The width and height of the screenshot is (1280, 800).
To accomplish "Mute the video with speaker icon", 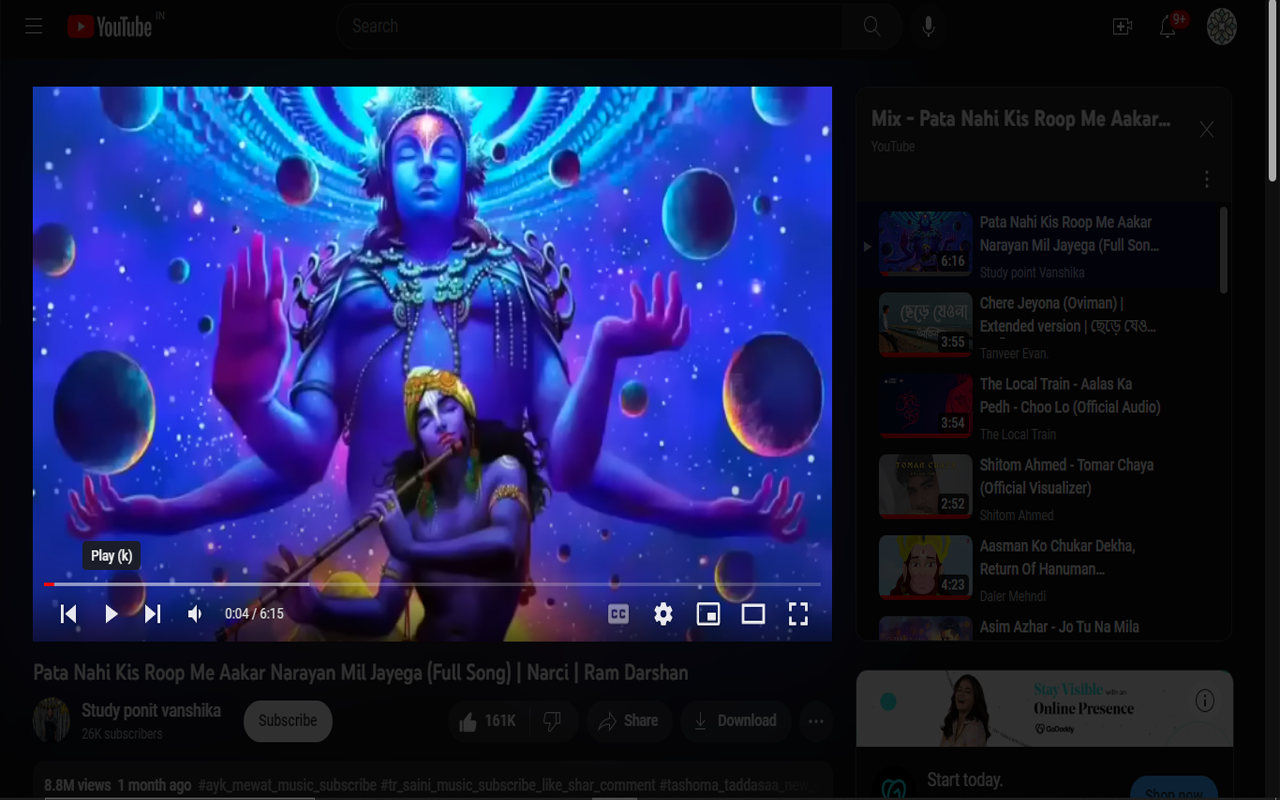I will coord(195,614).
